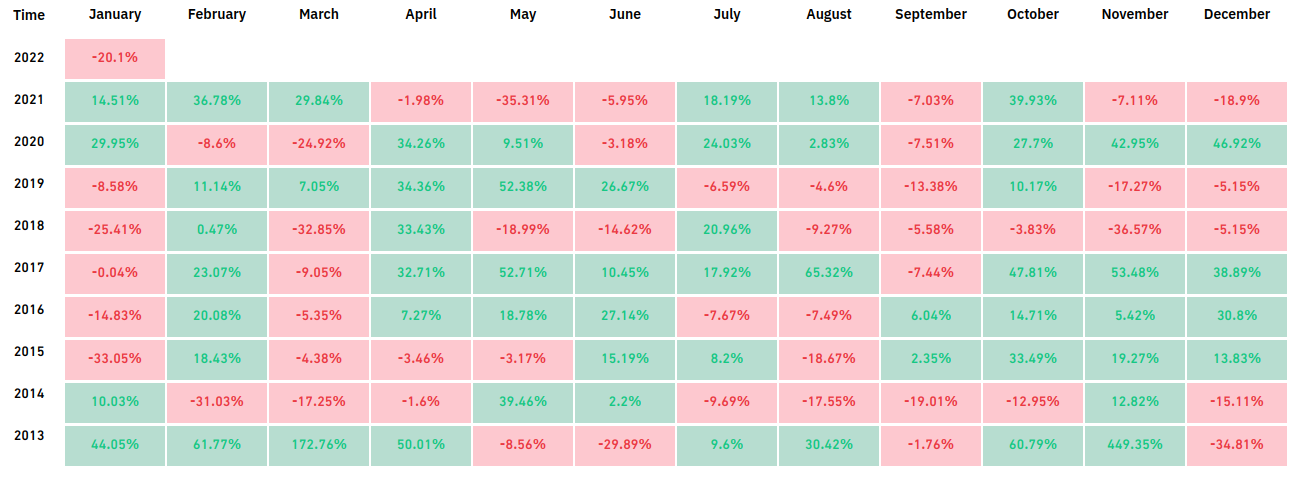Viewport: 1301px width, 489px height.
Task: Click the -20.1% January 2022 cell
Action: tap(115, 58)
